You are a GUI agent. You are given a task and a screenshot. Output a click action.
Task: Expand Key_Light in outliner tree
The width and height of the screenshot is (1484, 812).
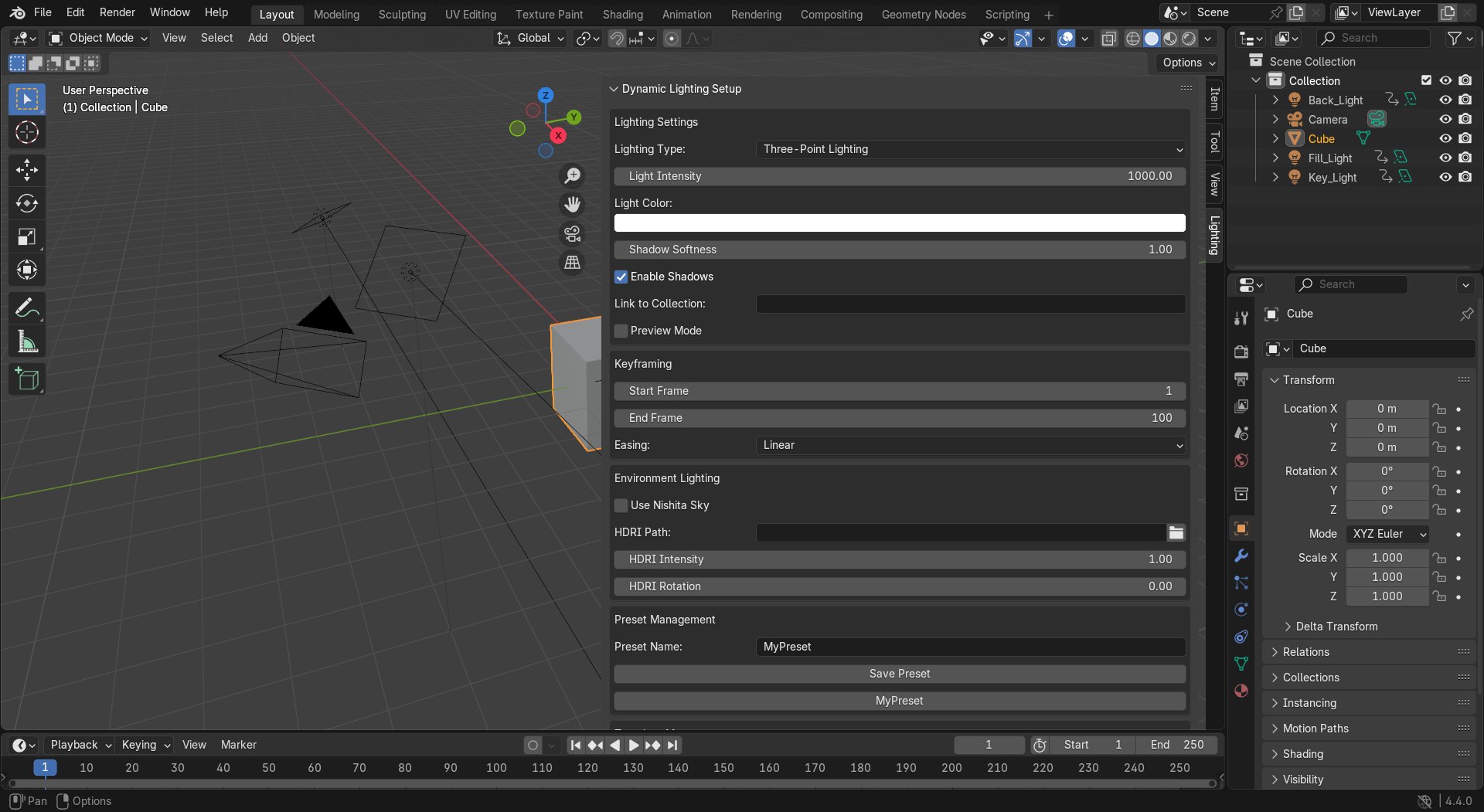pyautogui.click(x=1275, y=177)
